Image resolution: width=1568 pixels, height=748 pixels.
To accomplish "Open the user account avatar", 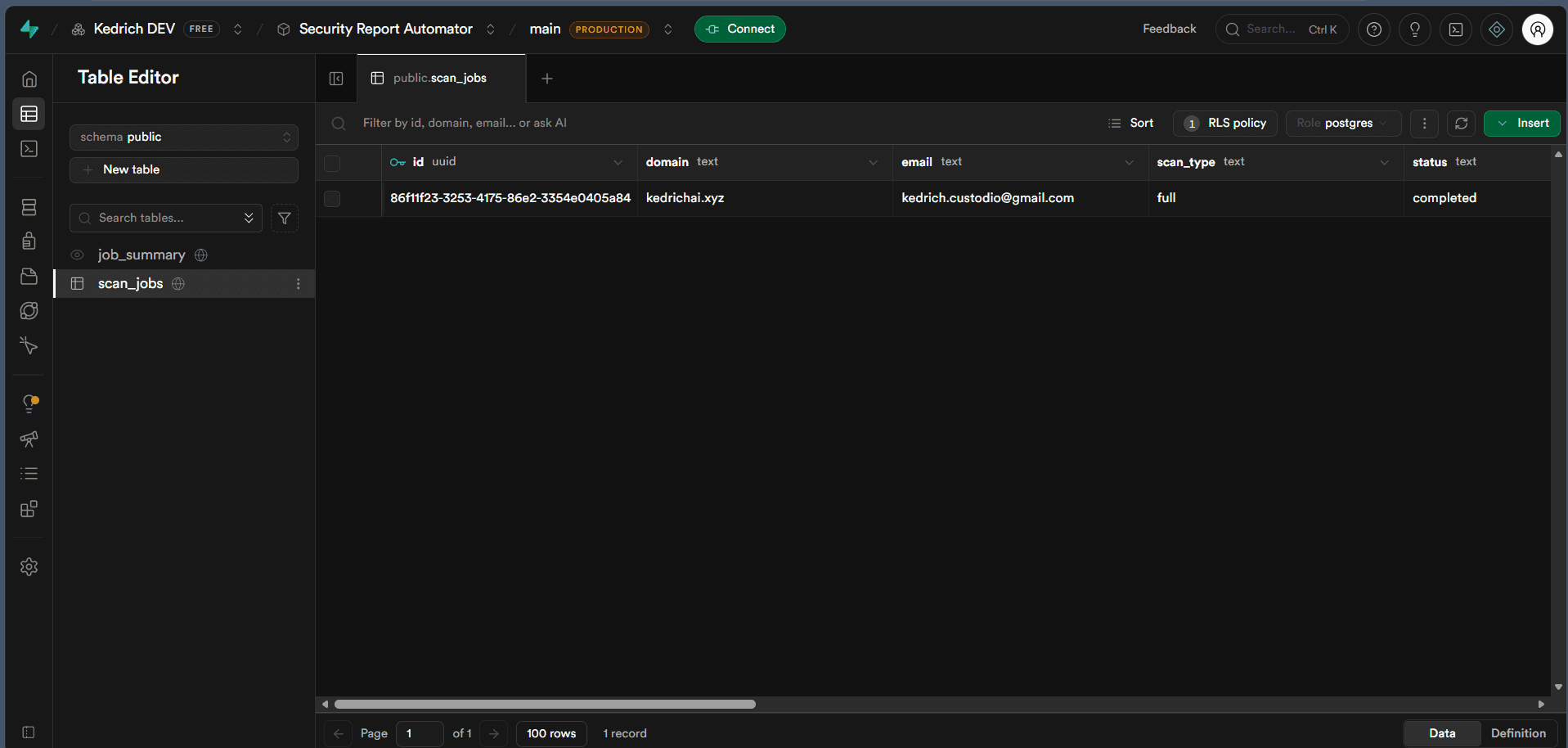I will [1538, 29].
